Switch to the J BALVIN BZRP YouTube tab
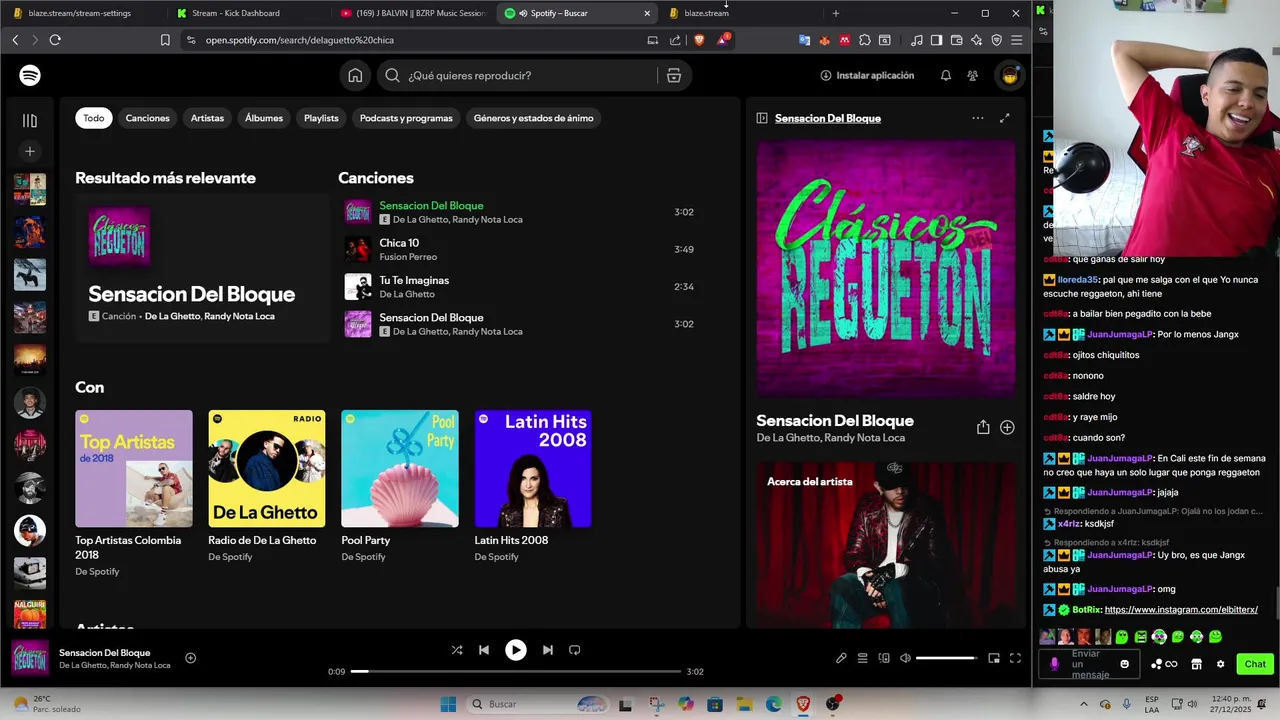Screen dimensions: 1280x720 pyautogui.click(x=412, y=13)
